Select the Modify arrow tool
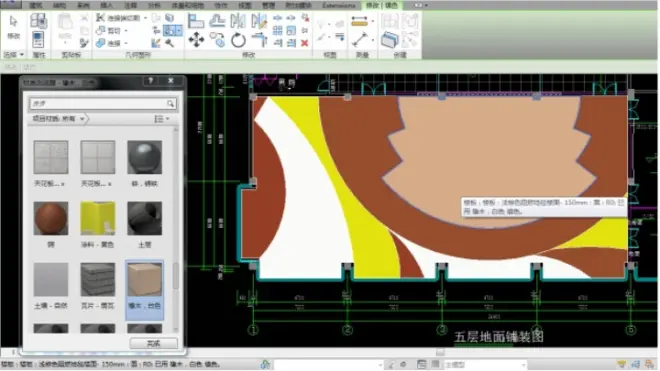Image resolution: width=660 pixels, height=371 pixels. point(13,21)
